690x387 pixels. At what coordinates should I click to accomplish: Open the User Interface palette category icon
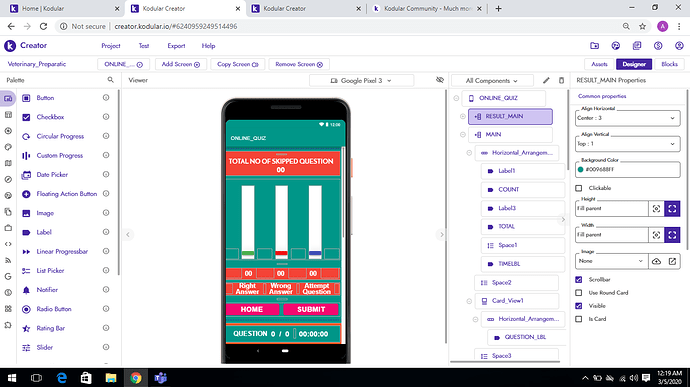[x=8, y=98]
